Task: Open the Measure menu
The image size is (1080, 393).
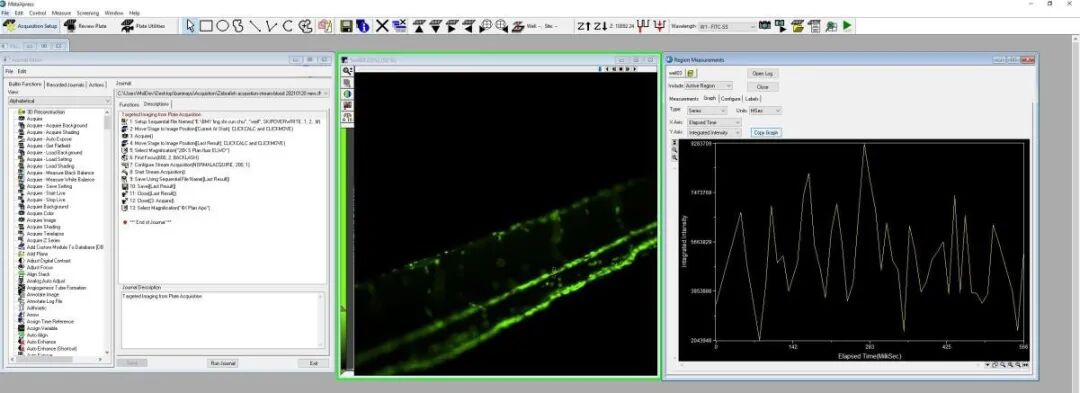Action: (61, 13)
